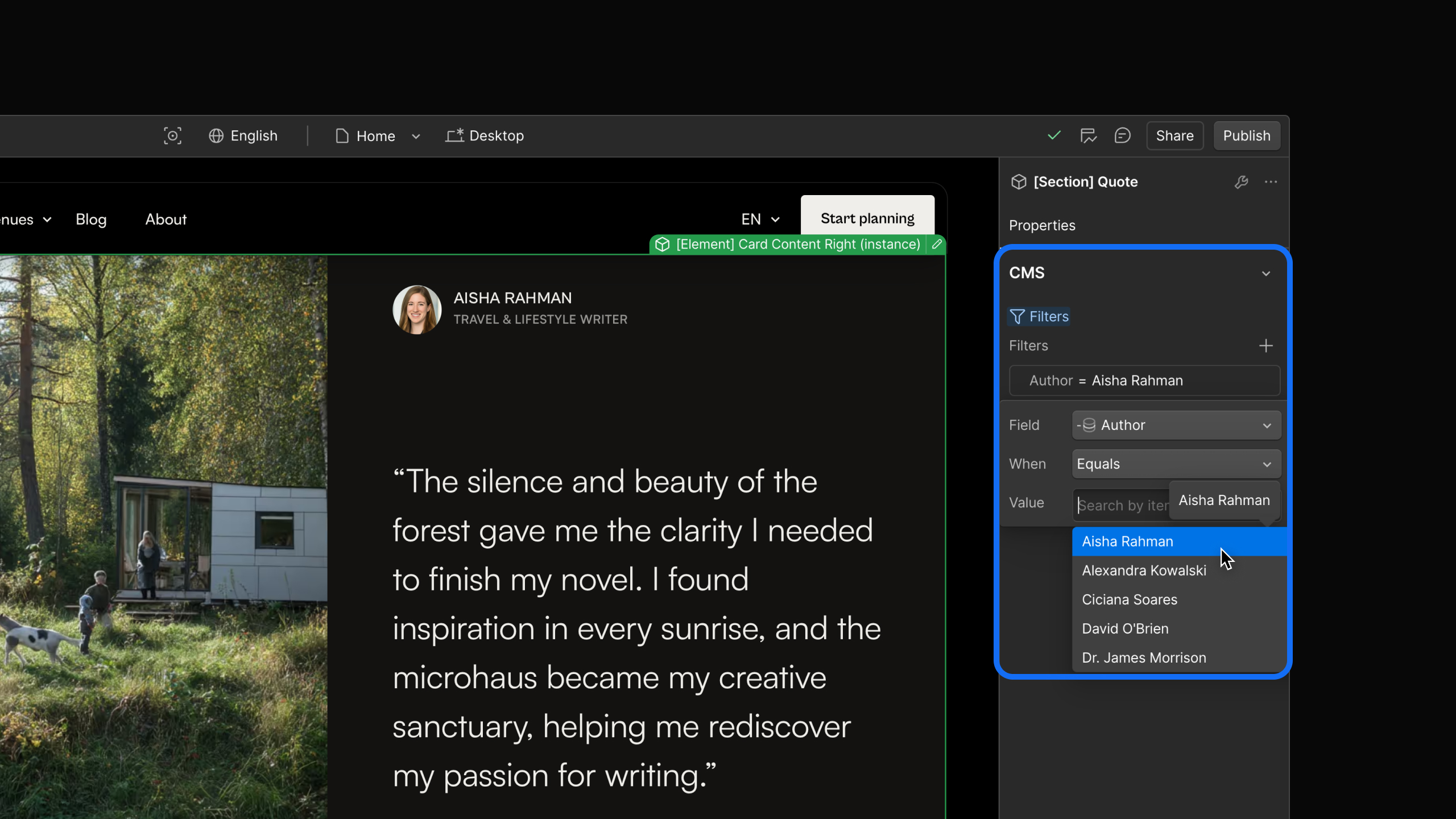Collapse the CMS panel chevron
The width and height of the screenshot is (1456, 819).
tap(1265, 273)
